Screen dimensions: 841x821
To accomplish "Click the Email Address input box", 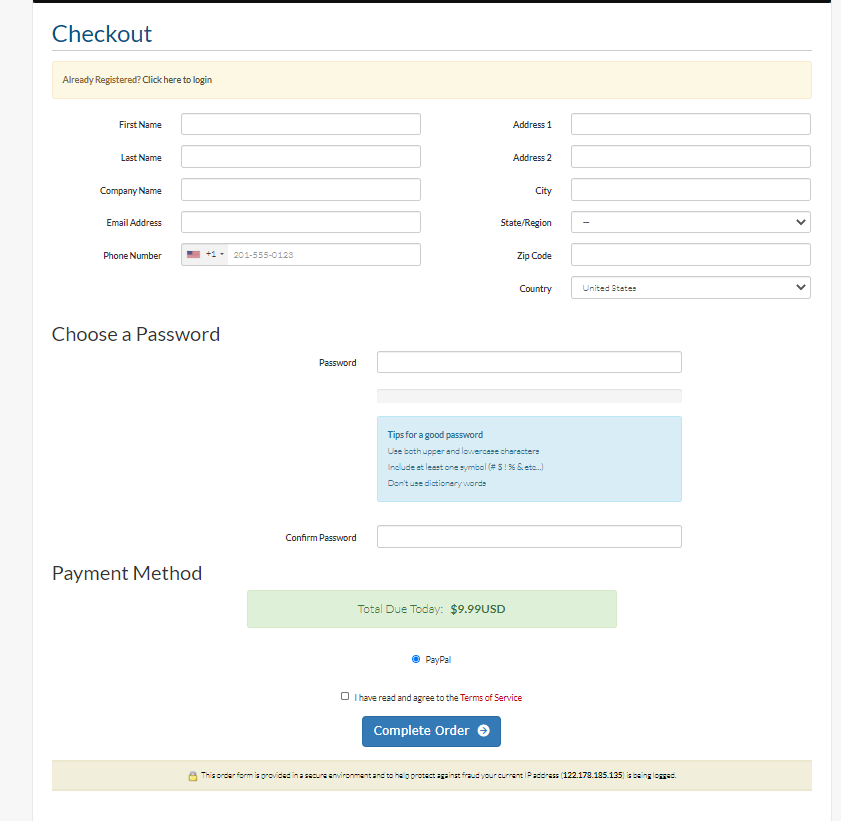I will (x=300, y=222).
